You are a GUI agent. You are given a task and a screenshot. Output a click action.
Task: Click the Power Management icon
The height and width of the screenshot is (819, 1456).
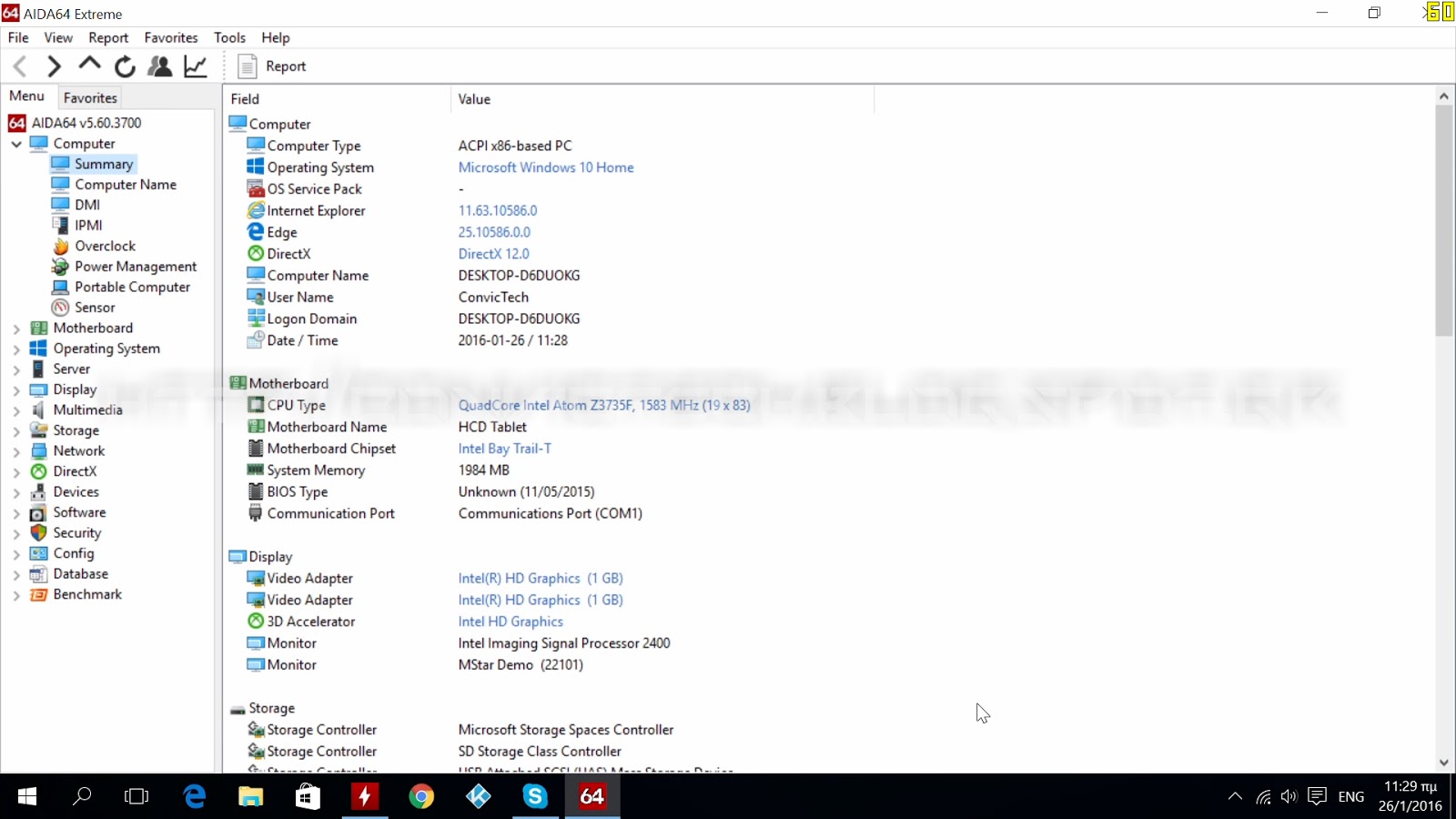coord(60,267)
